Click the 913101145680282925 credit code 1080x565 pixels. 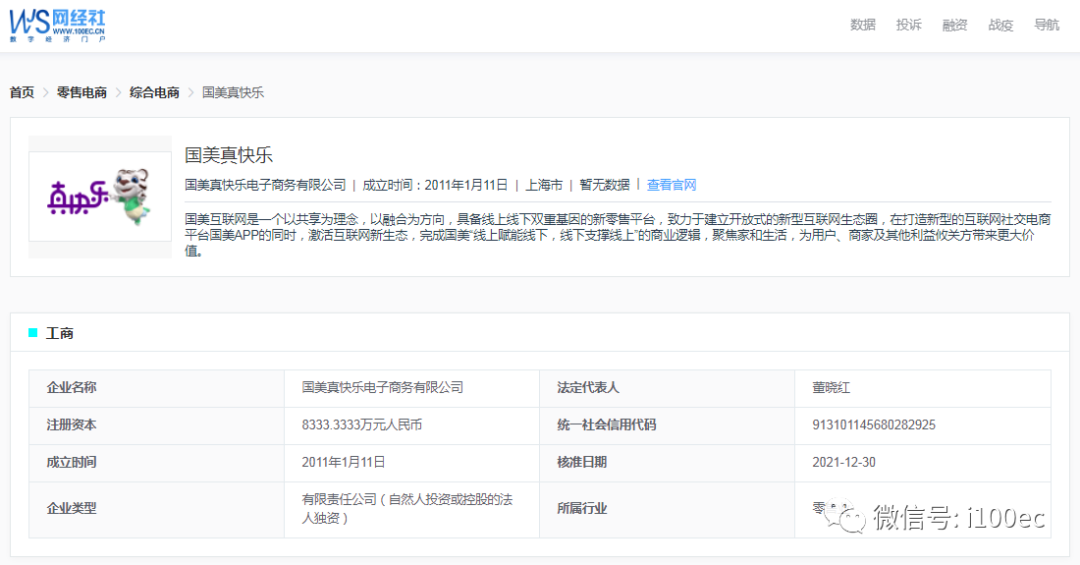click(x=873, y=425)
